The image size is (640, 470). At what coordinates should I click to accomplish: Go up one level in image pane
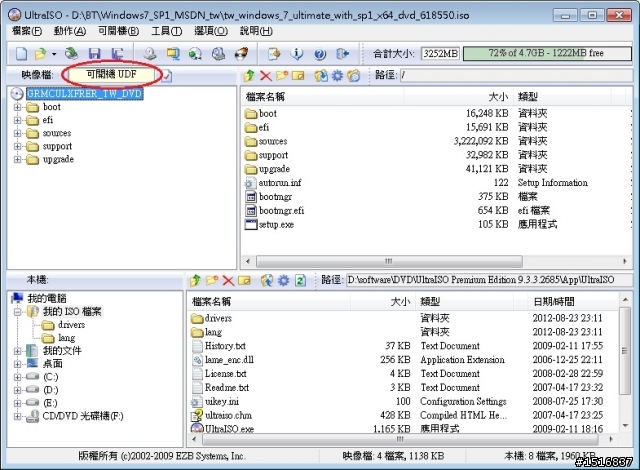click(249, 75)
